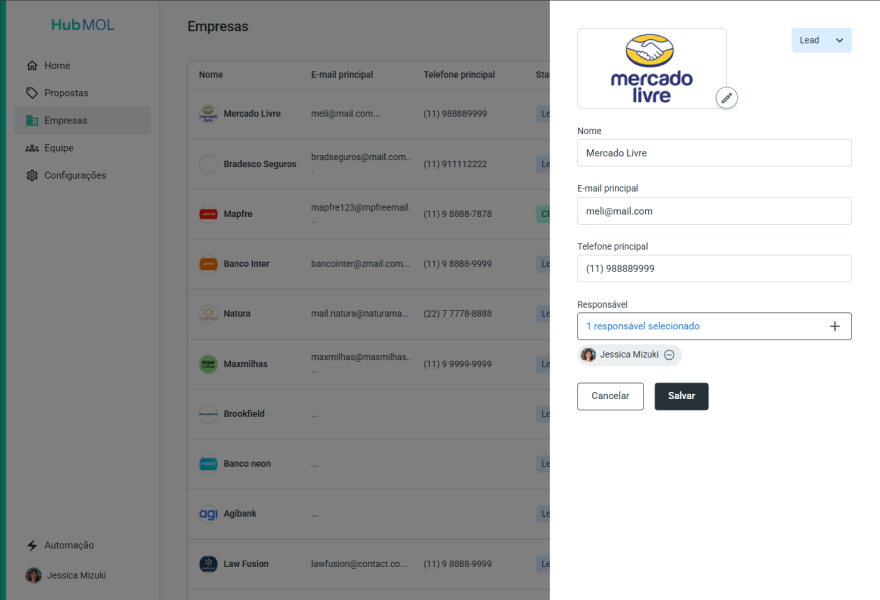Open the Lead status dropdown
This screenshot has width=880, height=600.
click(x=821, y=40)
